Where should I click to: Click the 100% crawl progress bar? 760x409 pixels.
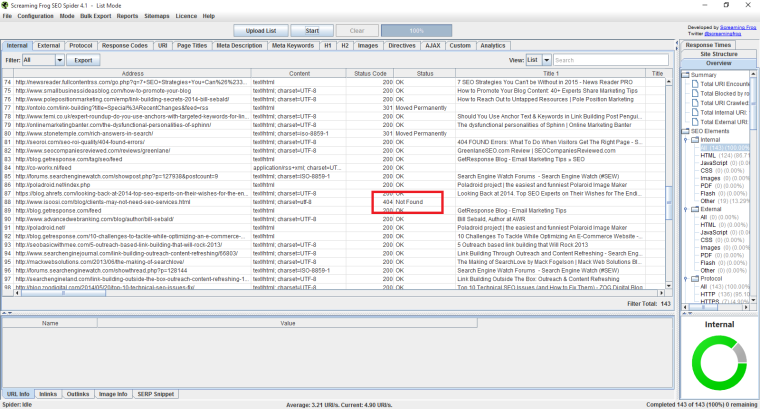(x=416, y=31)
